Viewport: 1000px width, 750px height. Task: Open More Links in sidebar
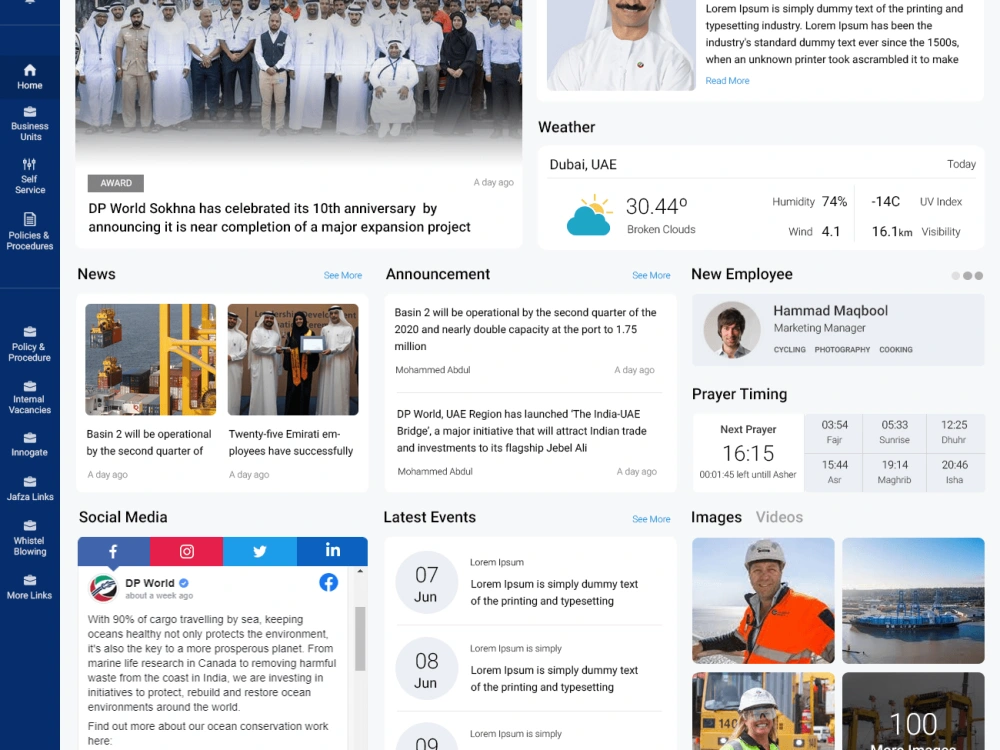[x=29, y=587]
